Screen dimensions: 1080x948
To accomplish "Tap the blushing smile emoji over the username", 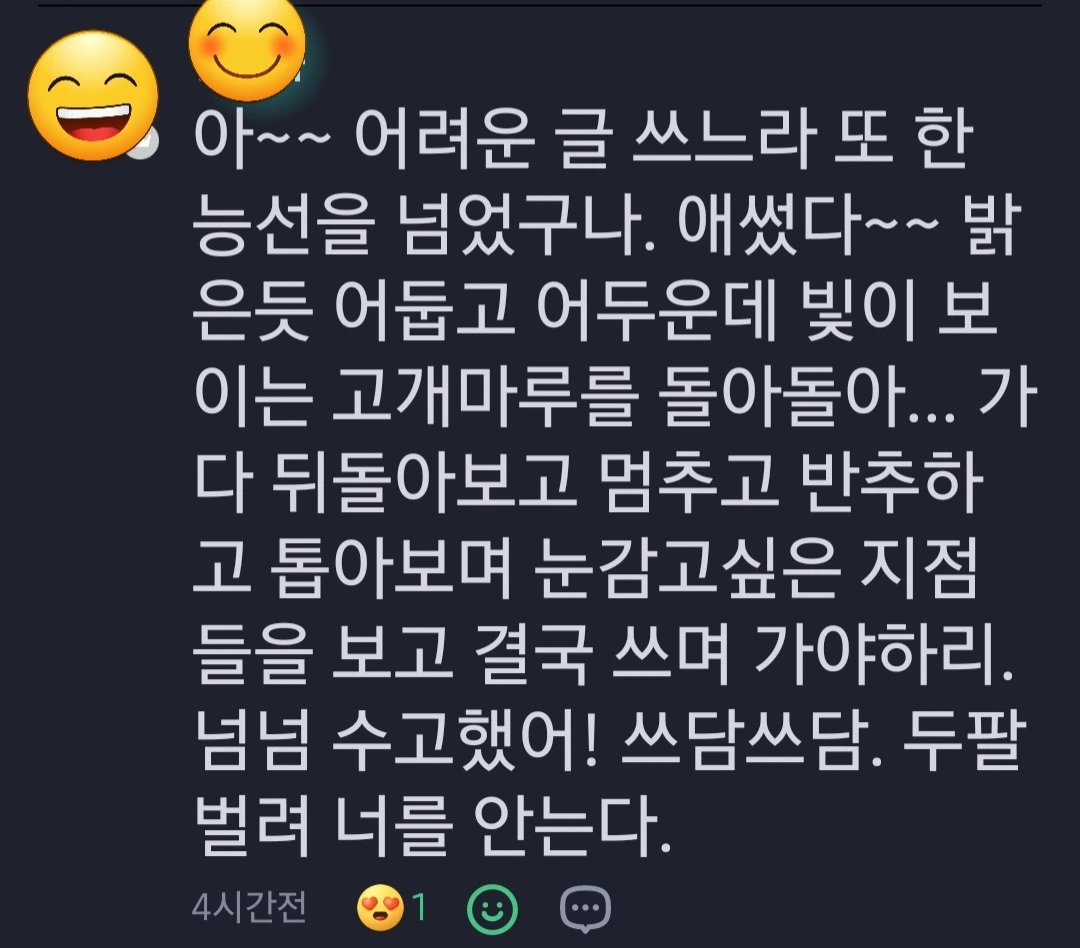I will [247, 48].
